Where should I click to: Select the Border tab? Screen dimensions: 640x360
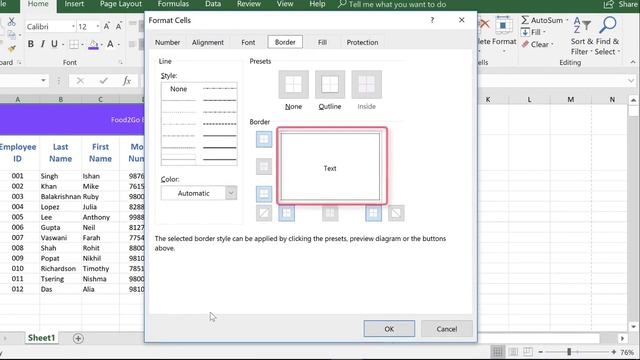tap(285, 42)
